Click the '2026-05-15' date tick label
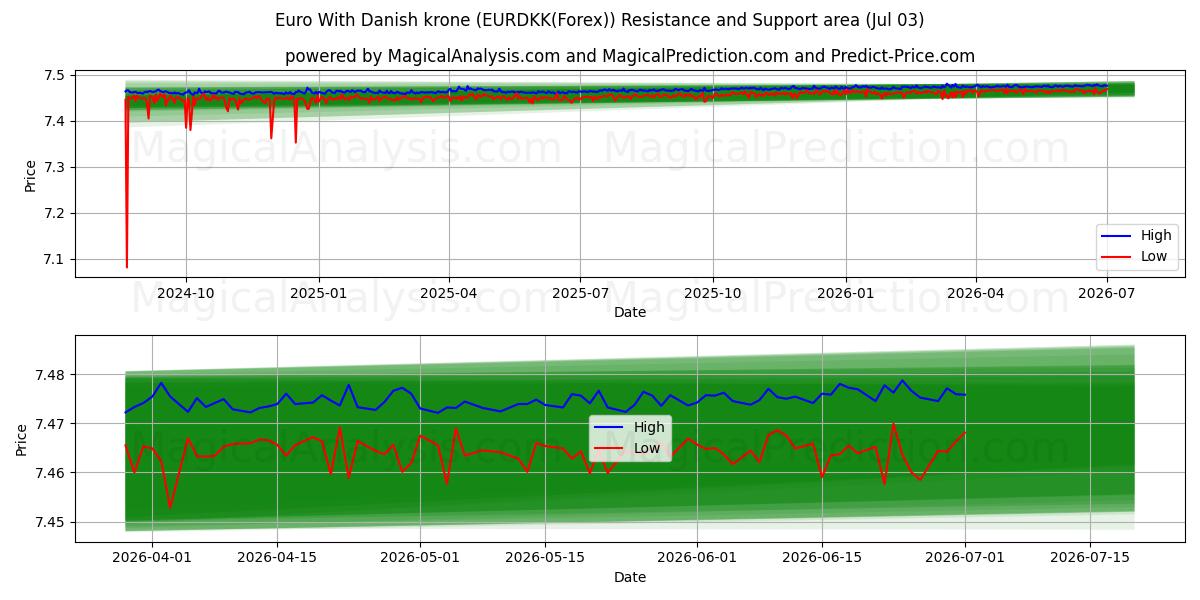The image size is (1200, 600). pyautogui.click(x=545, y=558)
